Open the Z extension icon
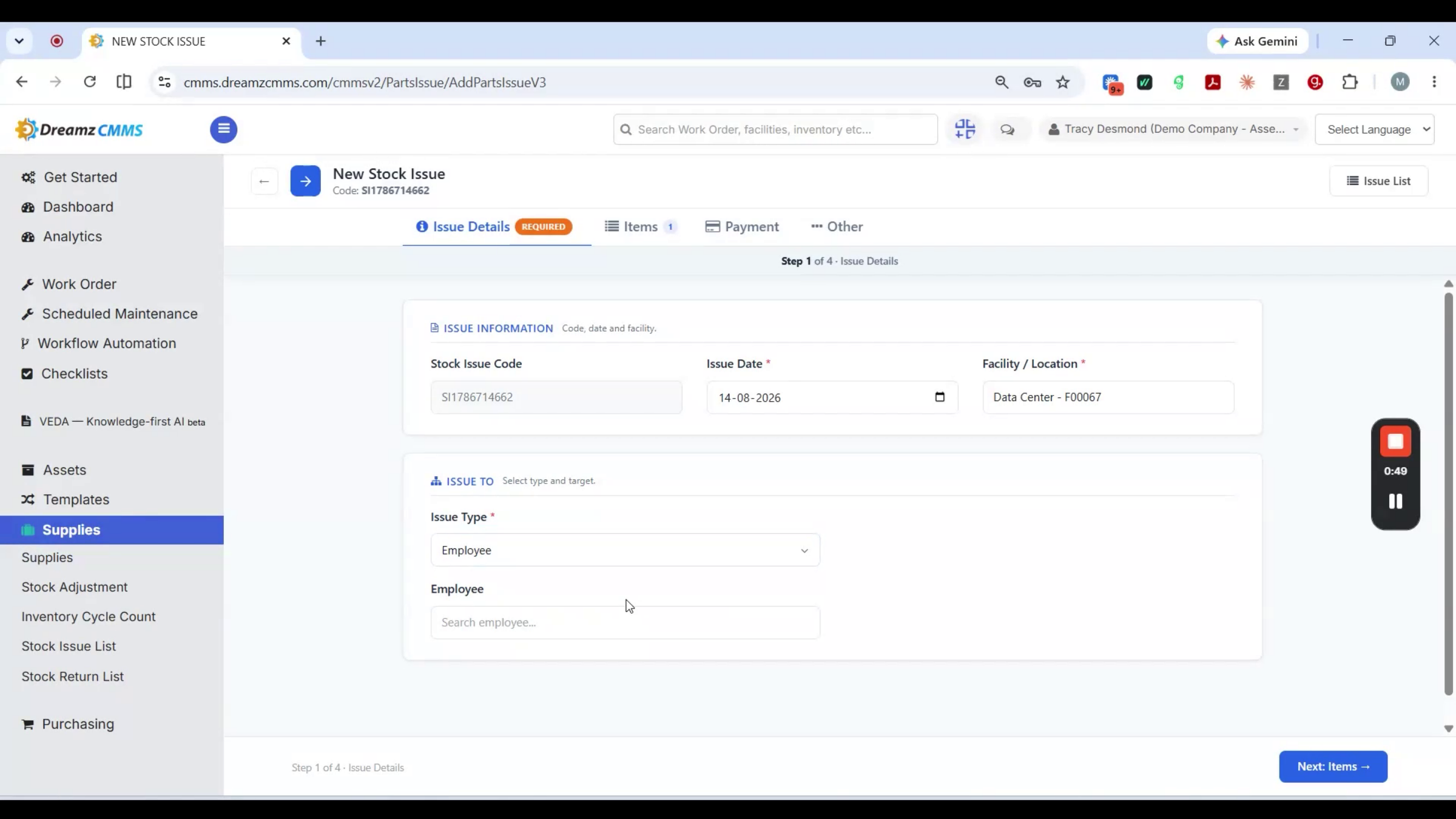1456x819 pixels. [x=1281, y=82]
